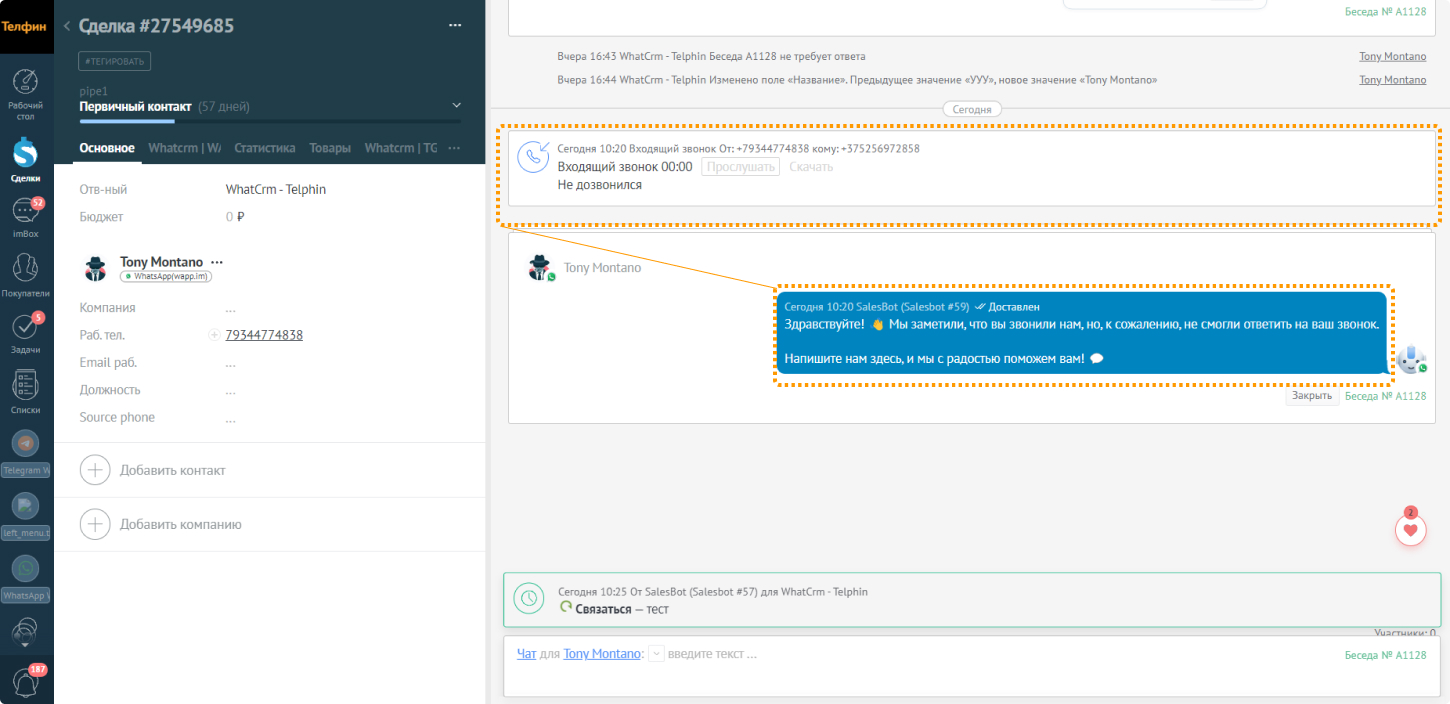
Task: Go back using arrow beside Сделка title
Action: (66, 26)
